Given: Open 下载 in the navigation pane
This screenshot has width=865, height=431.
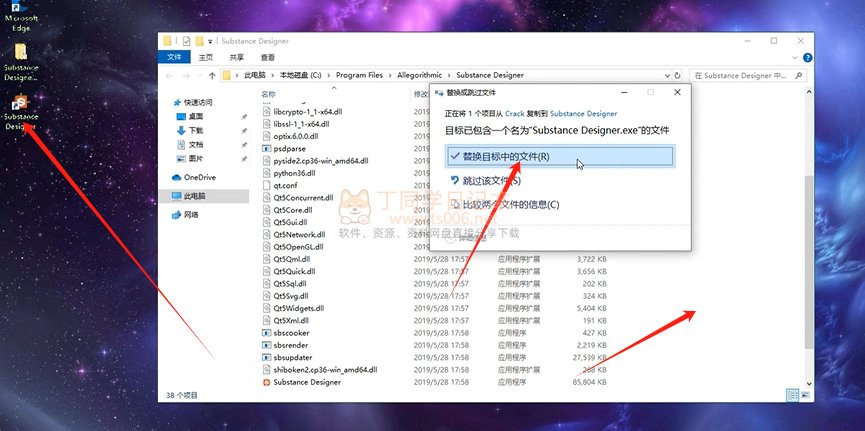Looking at the screenshot, I should 190,131.
